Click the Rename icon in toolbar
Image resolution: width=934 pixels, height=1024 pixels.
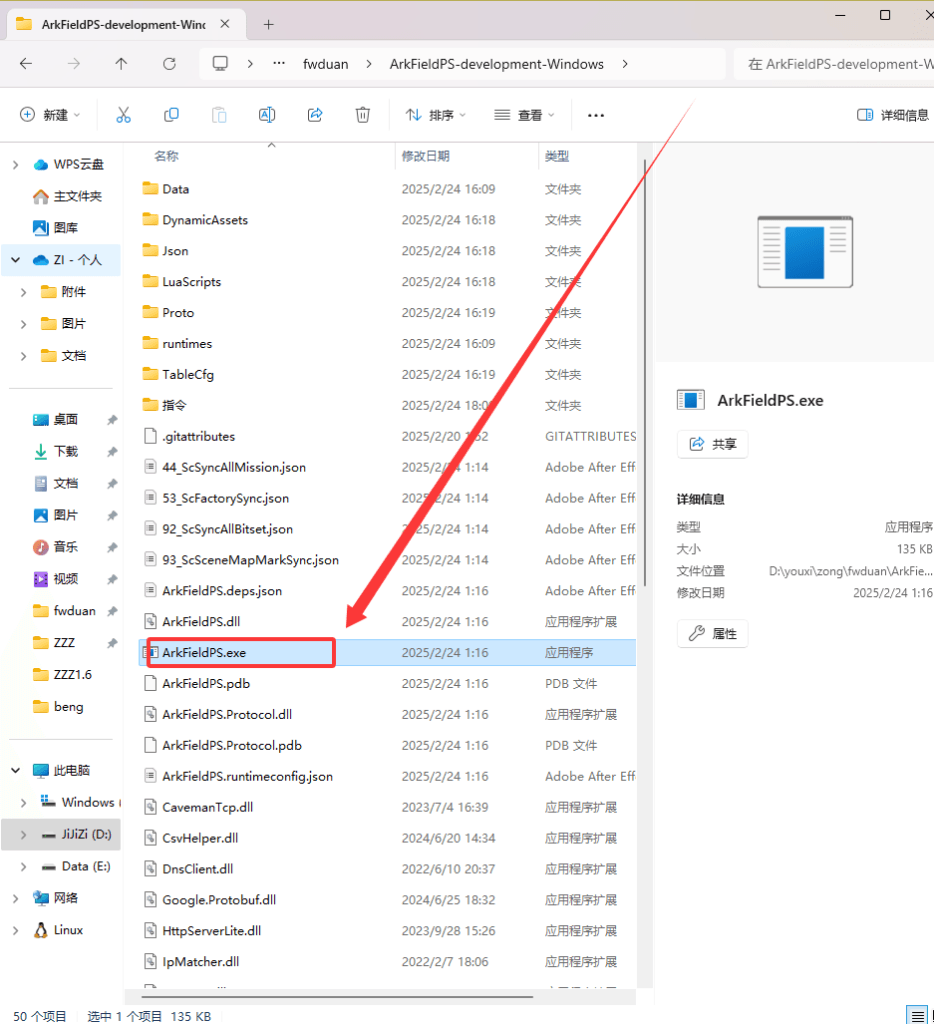(x=267, y=115)
